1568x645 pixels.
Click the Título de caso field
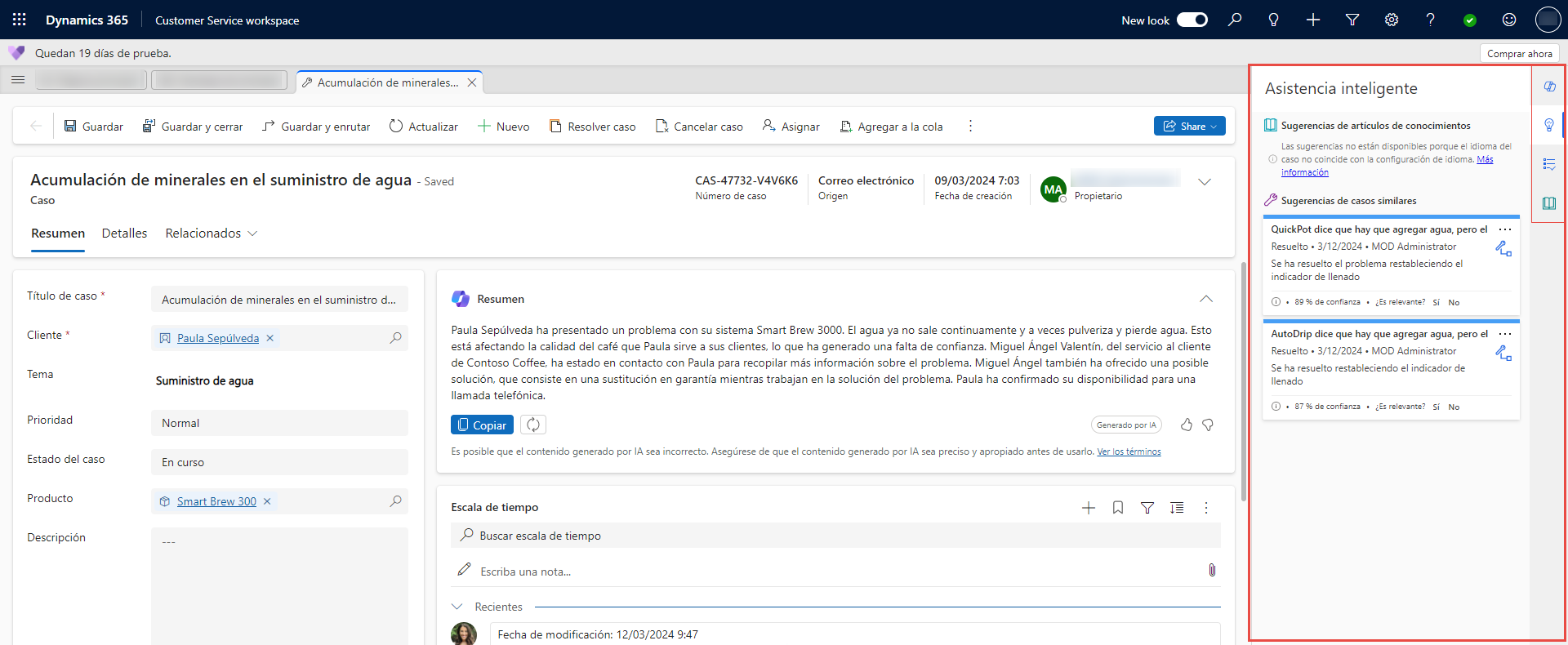pyautogui.click(x=279, y=300)
